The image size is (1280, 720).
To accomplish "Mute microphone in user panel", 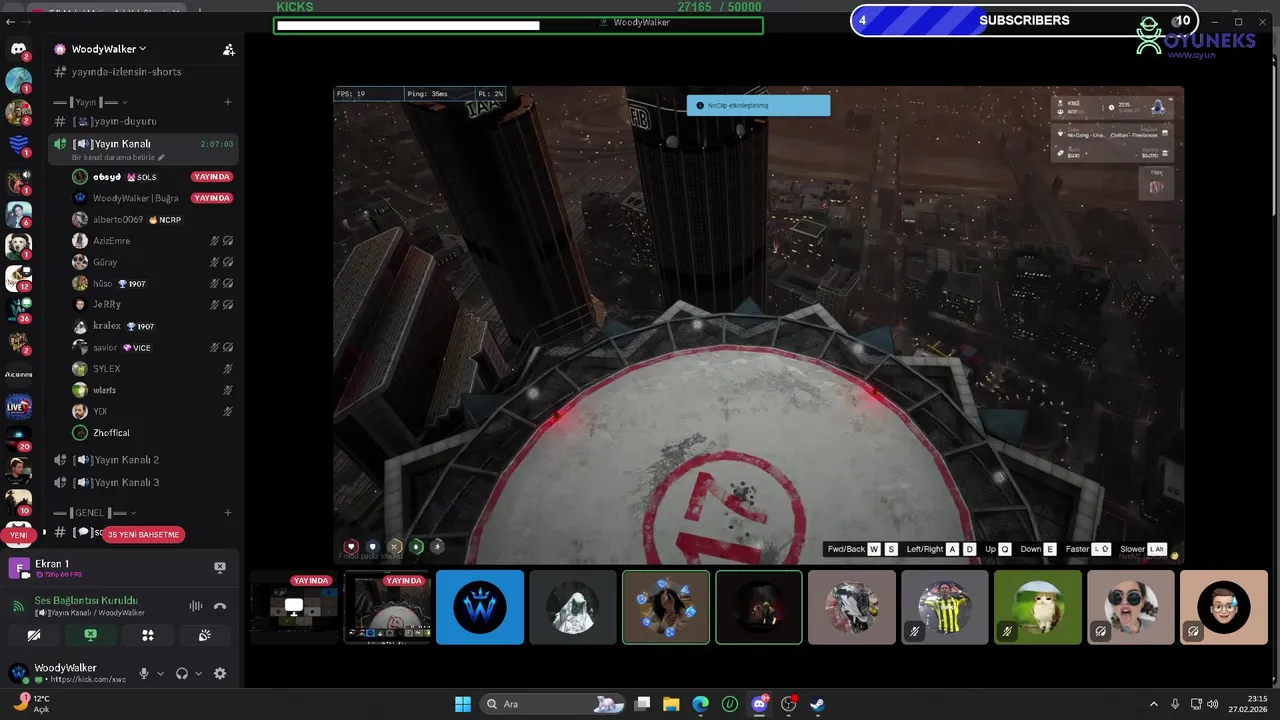I will point(143,674).
